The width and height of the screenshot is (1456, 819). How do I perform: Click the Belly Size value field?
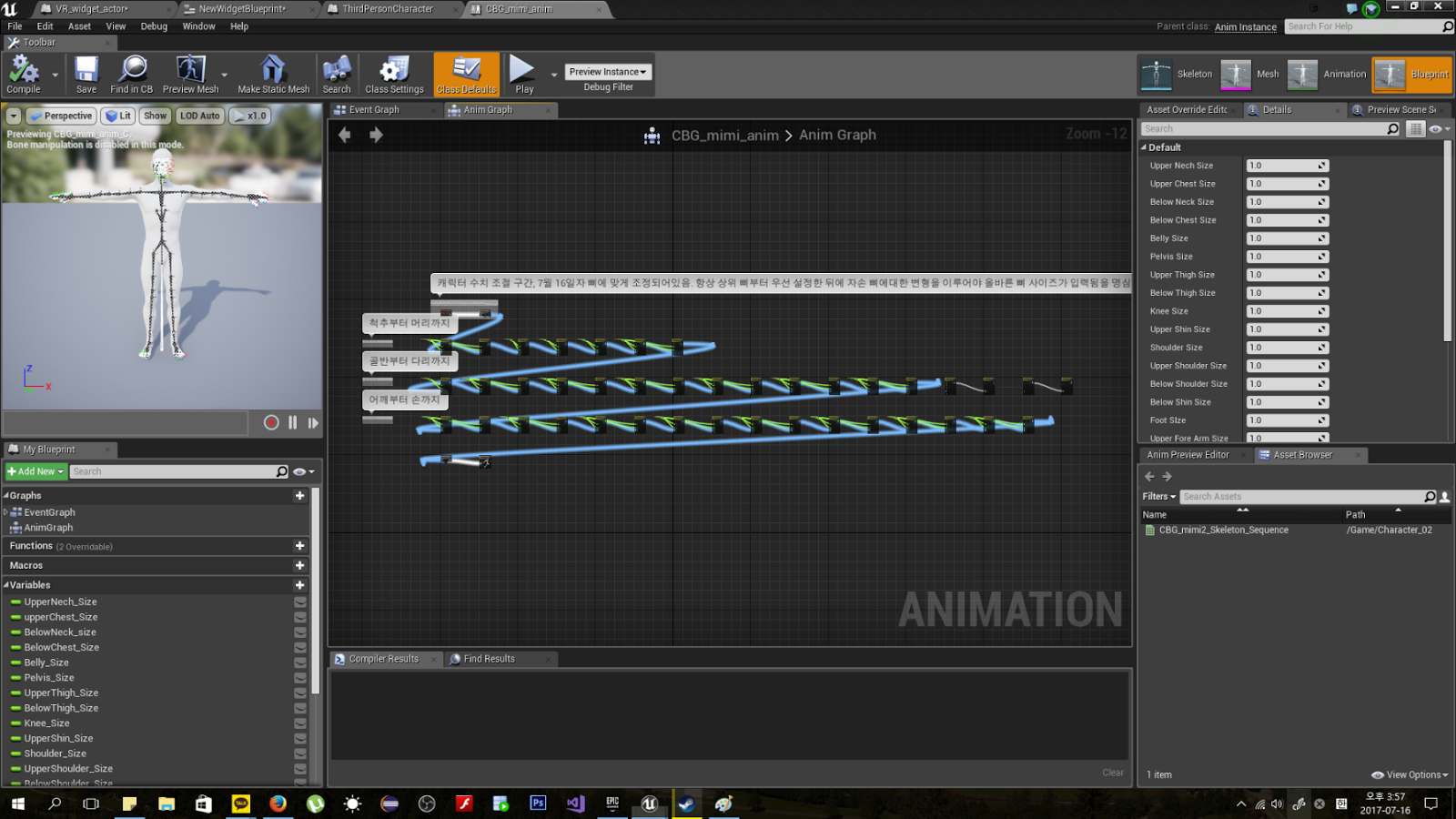1288,238
